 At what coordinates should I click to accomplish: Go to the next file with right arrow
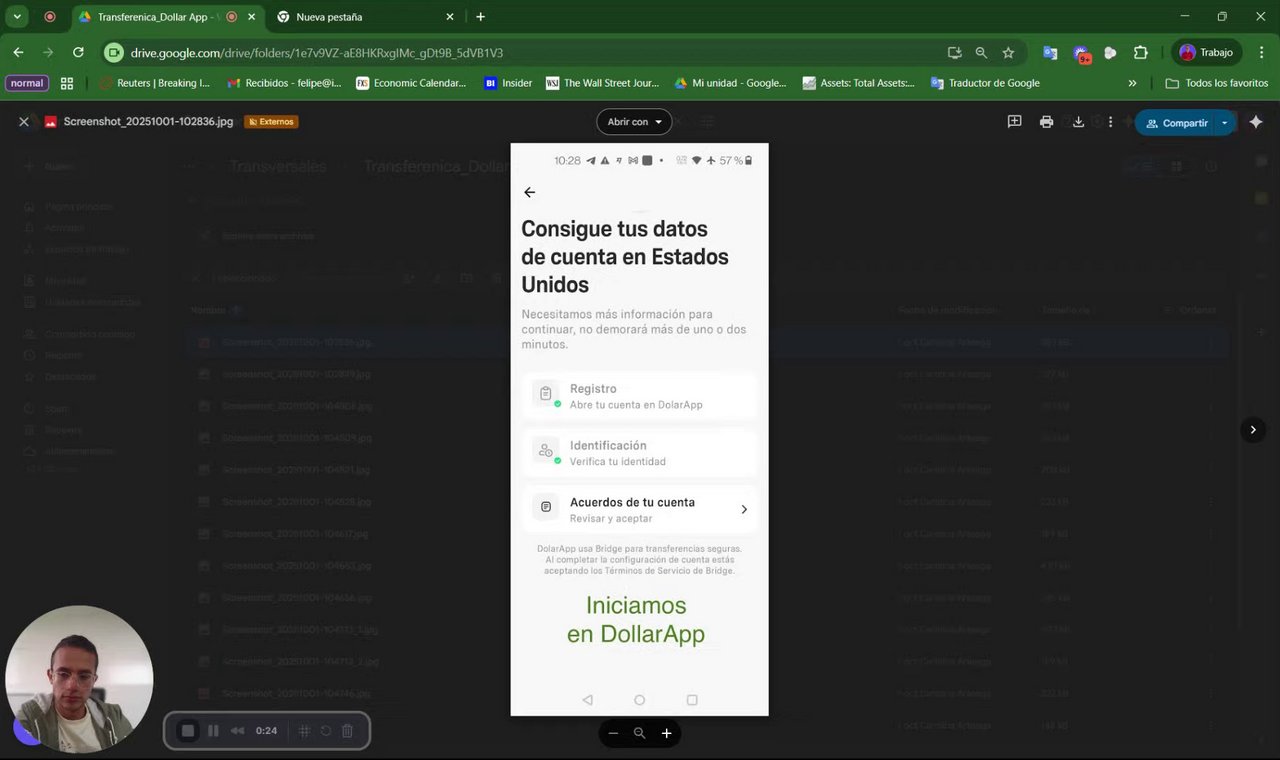pyautogui.click(x=1253, y=429)
